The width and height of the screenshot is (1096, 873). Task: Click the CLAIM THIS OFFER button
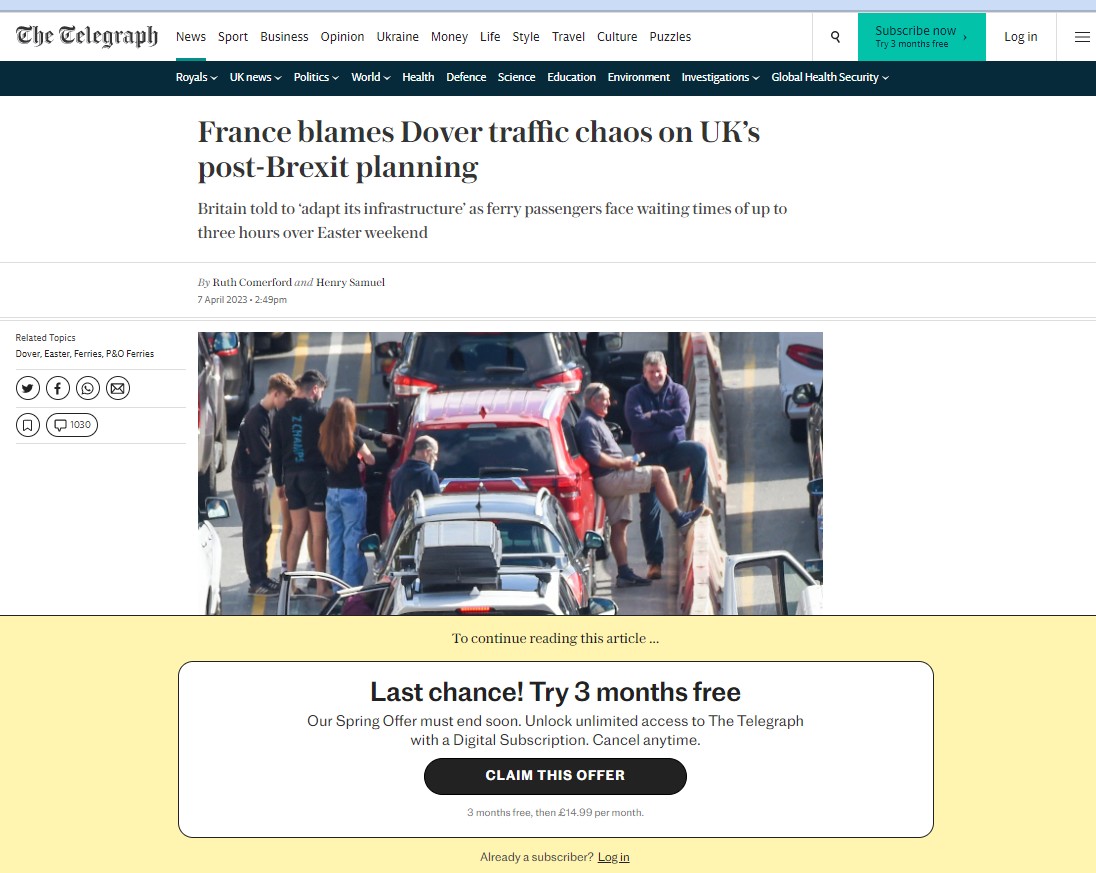click(555, 776)
